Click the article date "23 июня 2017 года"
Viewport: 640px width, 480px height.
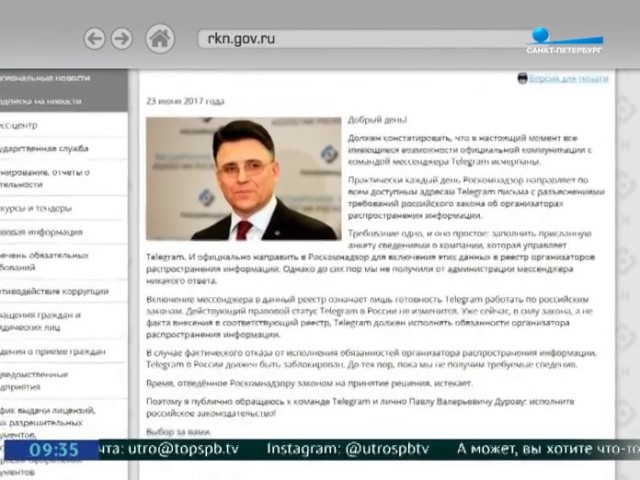pos(185,101)
